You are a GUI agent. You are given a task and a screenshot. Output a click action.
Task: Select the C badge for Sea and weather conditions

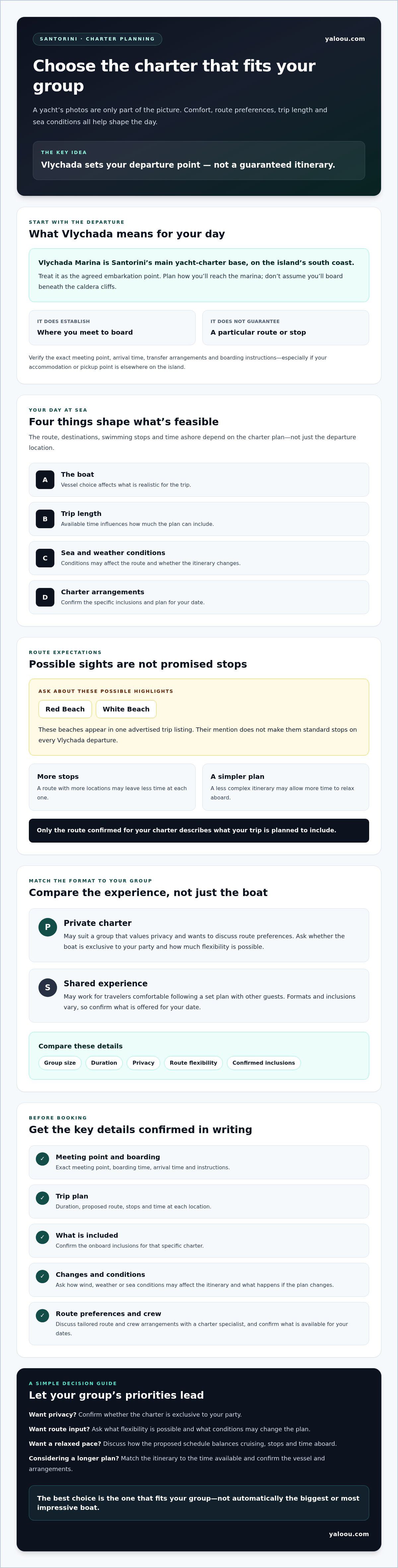click(45, 558)
